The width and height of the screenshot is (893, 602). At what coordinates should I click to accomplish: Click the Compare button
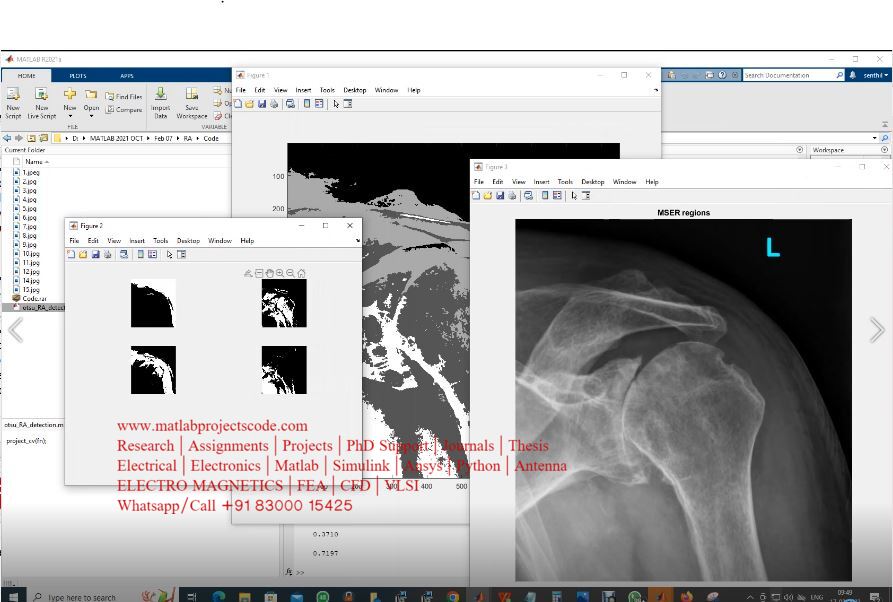[124, 110]
